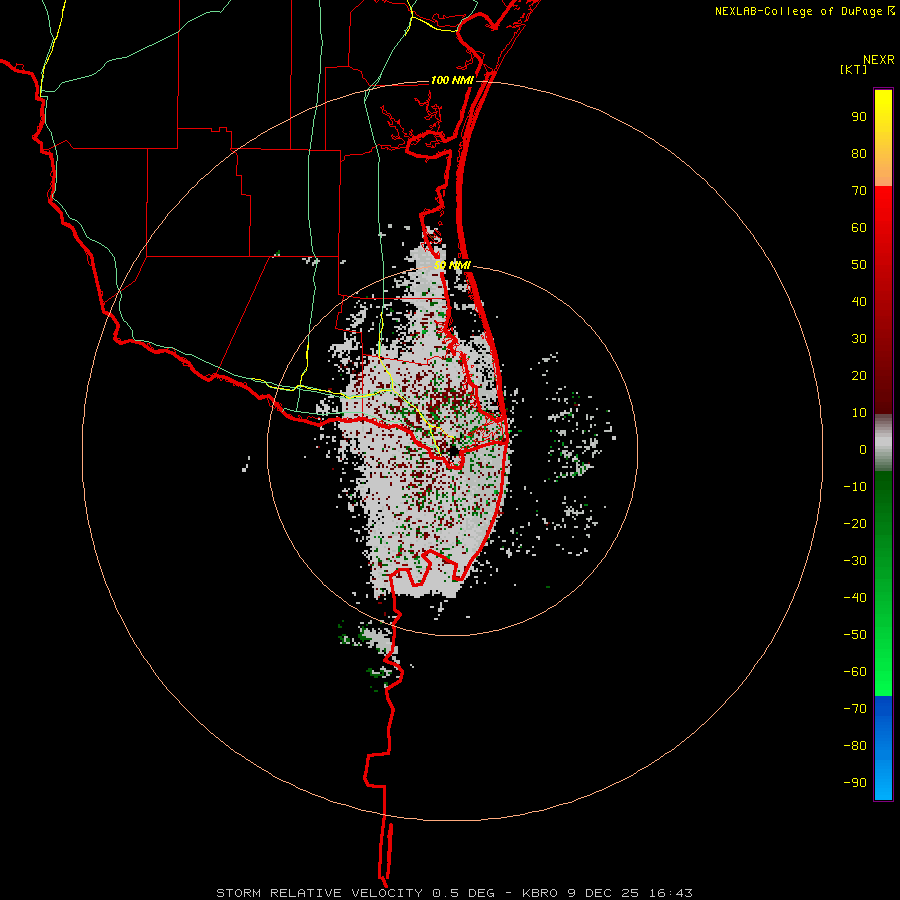Image resolution: width=900 pixels, height=900 pixels.
Task: Click the bright green colorbar segment
Action: pos(883,583)
